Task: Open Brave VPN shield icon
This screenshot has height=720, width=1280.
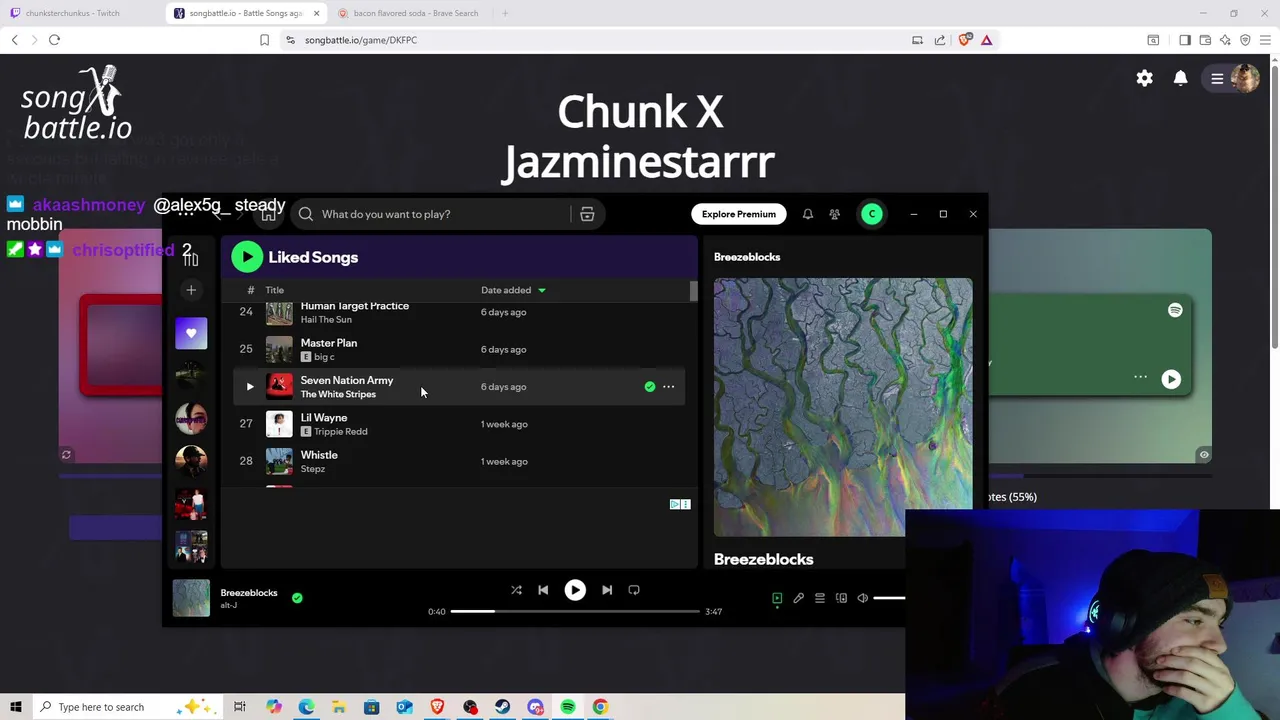Action: 1245,40
